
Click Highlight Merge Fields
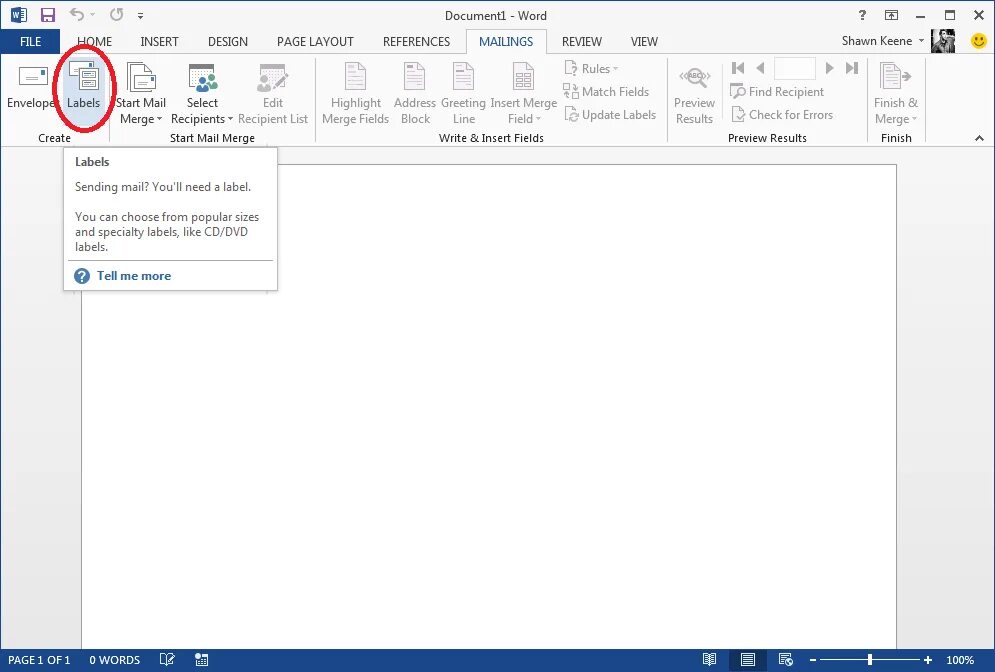pos(355,93)
